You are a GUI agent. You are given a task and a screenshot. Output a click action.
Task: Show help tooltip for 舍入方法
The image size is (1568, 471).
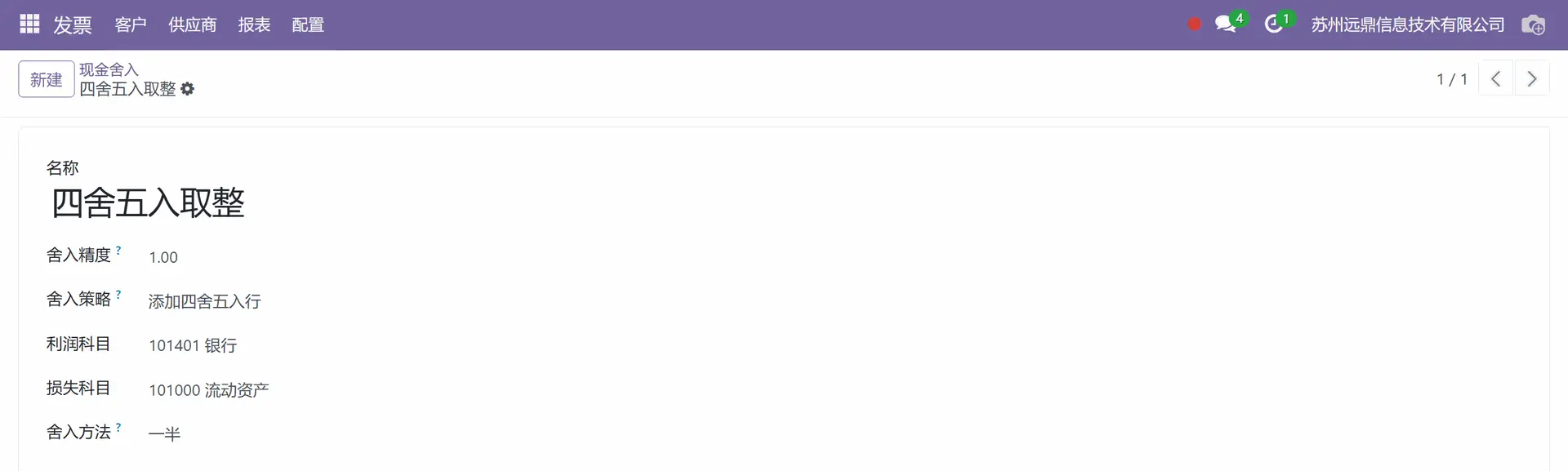pyautogui.click(x=118, y=427)
